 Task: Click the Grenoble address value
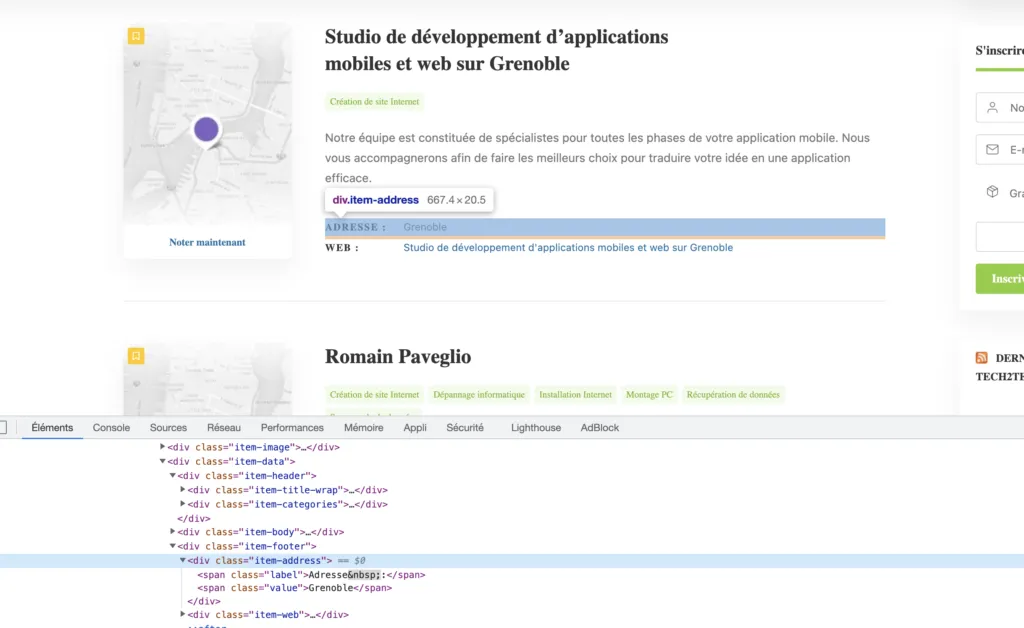point(425,227)
